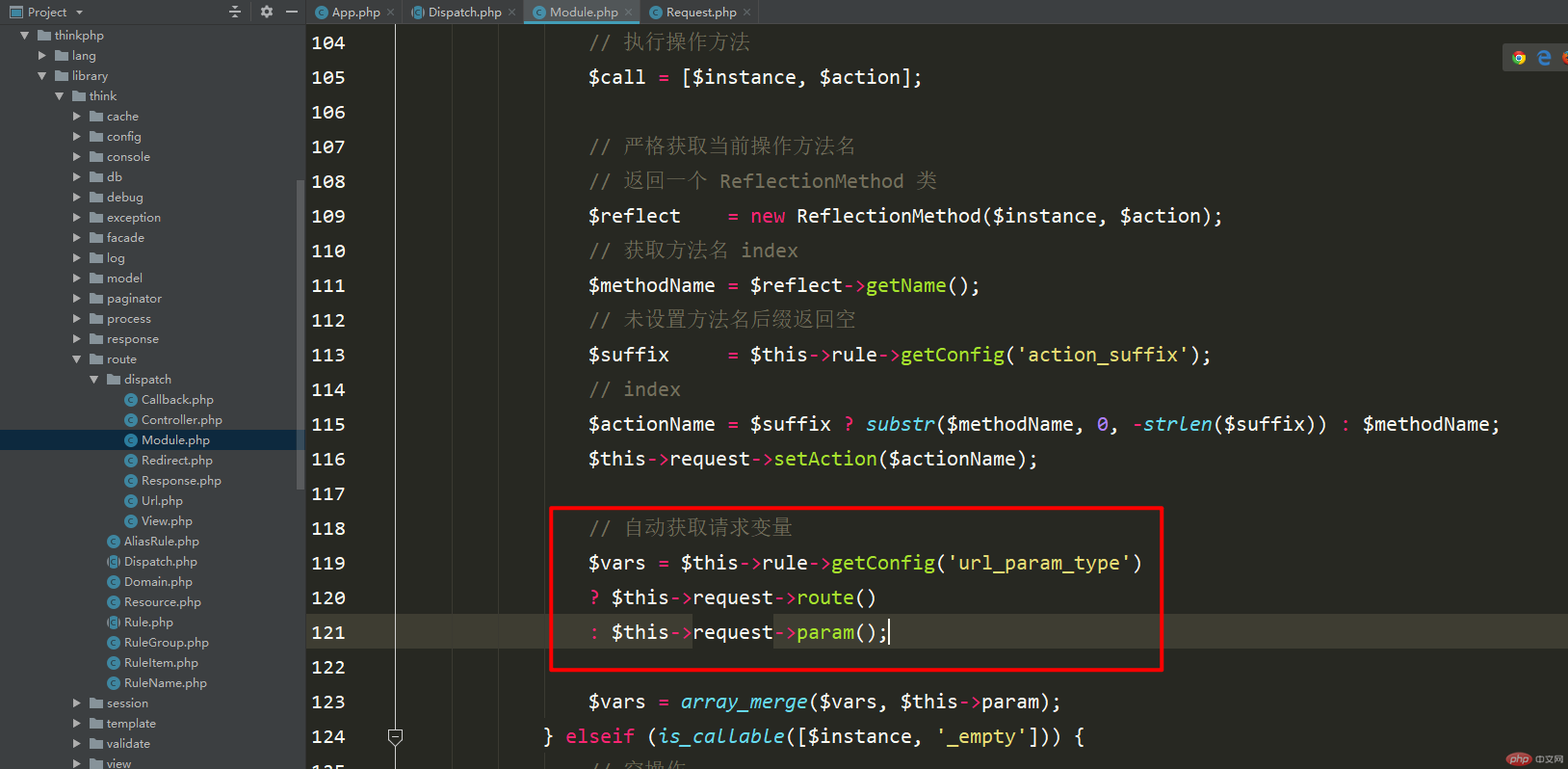Viewport: 1568px width, 769px height.
Task: Click getConfig call on line 119
Action: (x=883, y=563)
